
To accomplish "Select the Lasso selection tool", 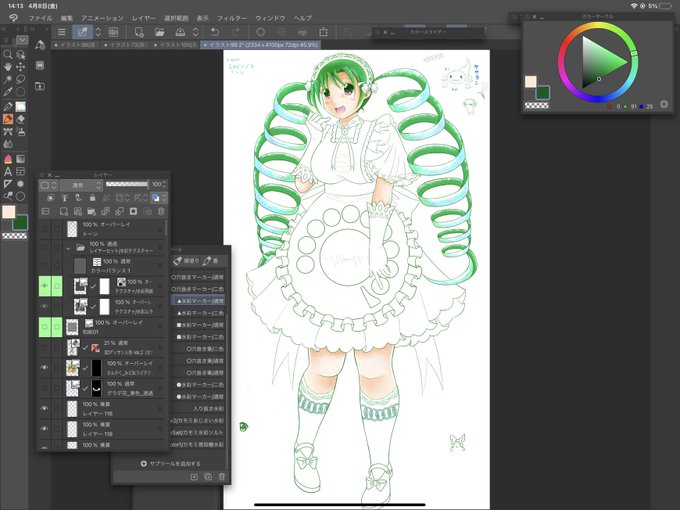I will point(20,79).
